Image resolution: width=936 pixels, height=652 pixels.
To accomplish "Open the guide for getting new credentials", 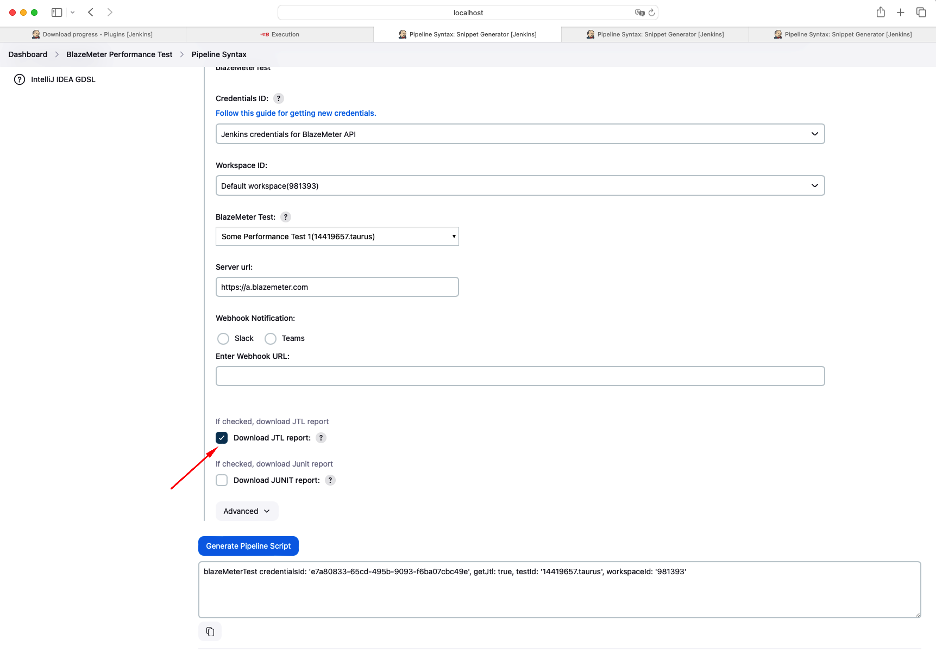I will 296,113.
